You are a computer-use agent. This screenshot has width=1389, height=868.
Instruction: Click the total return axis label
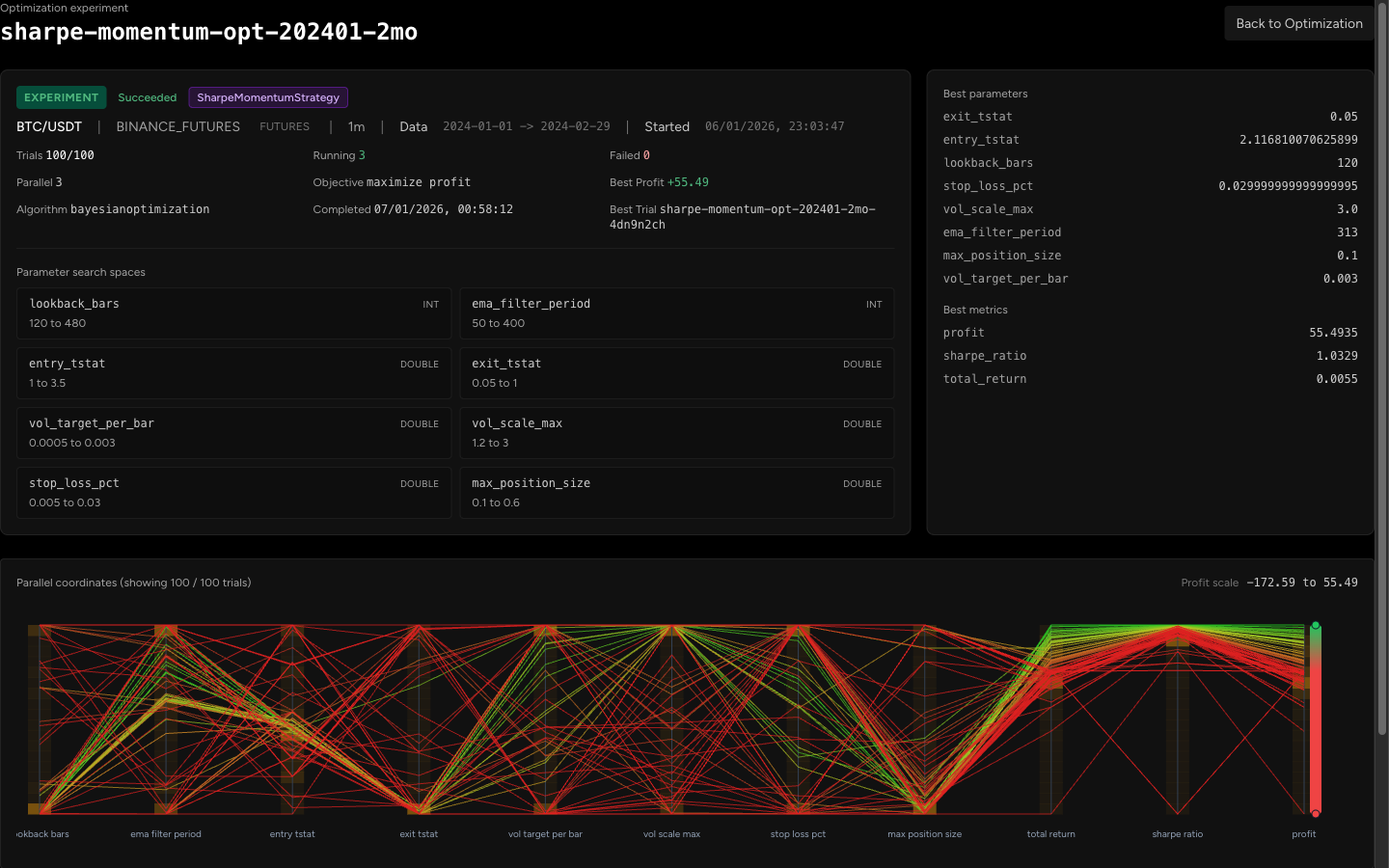(x=1050, y=834)
